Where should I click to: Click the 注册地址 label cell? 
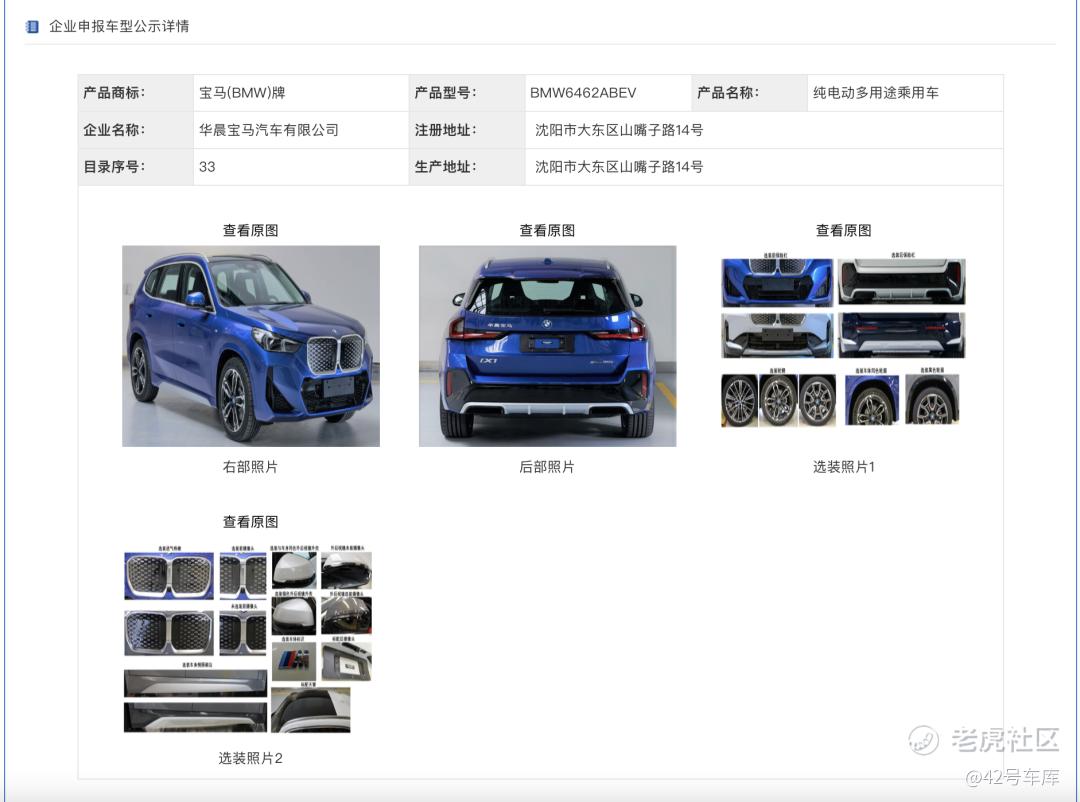click(467, 130)
